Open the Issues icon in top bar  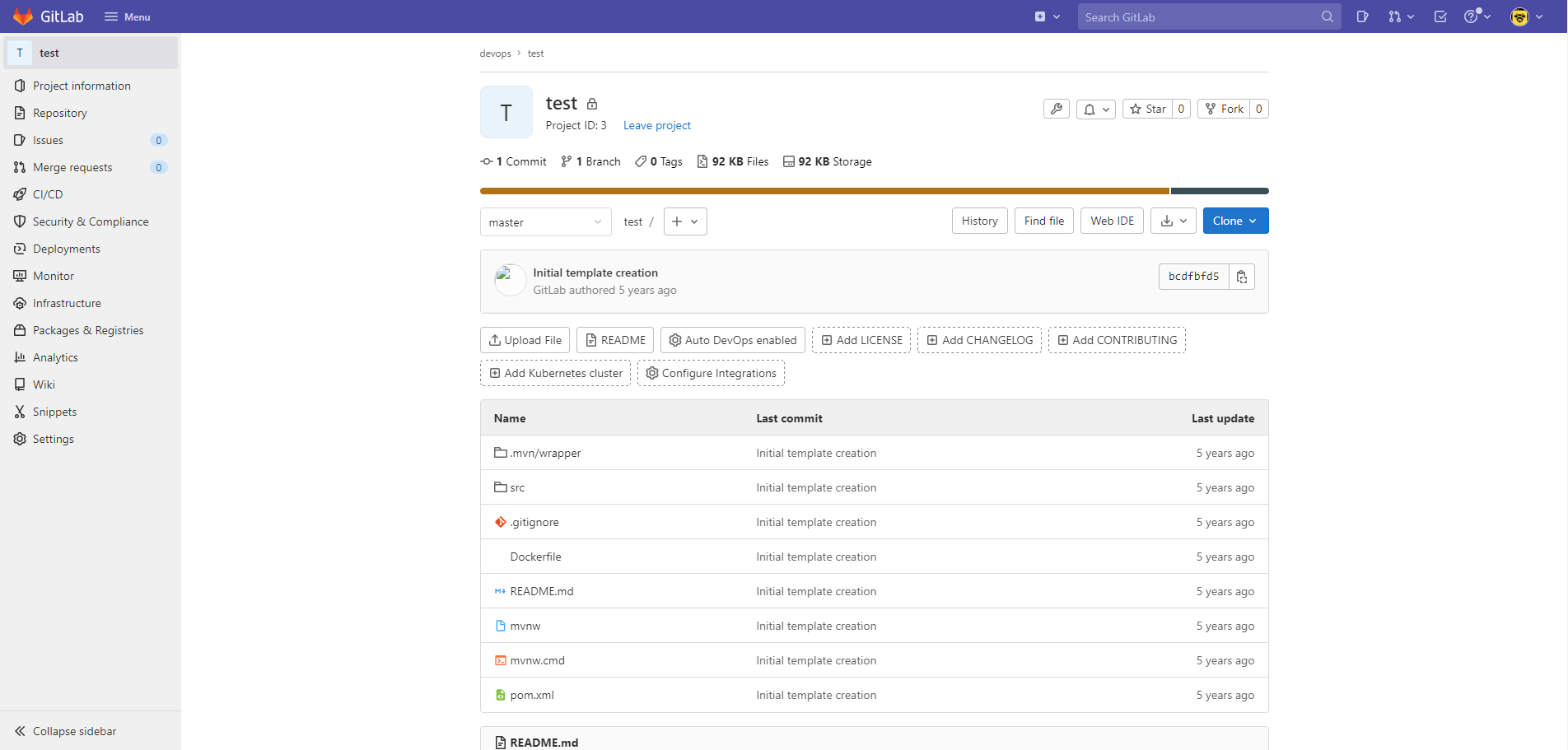(1363, 16)
